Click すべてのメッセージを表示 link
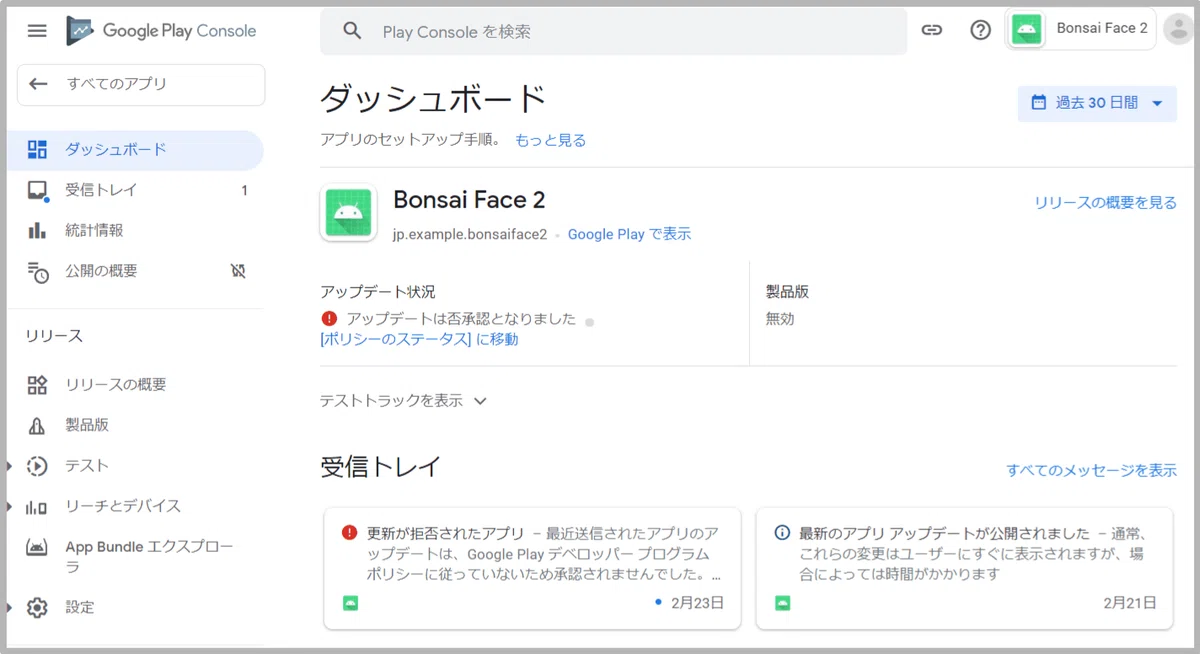Screen dimensions: 1200x654 [x=1091, y=470]
